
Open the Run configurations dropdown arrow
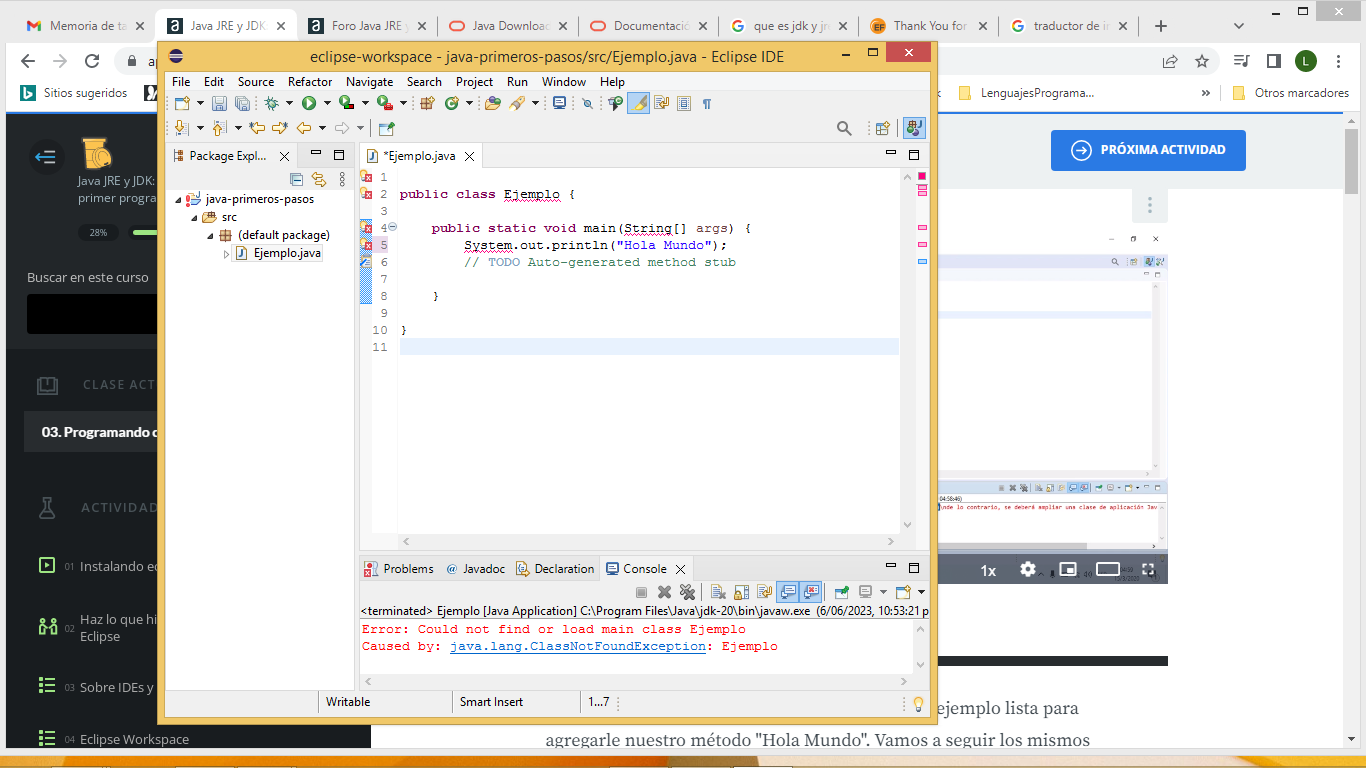click(327, 103)
